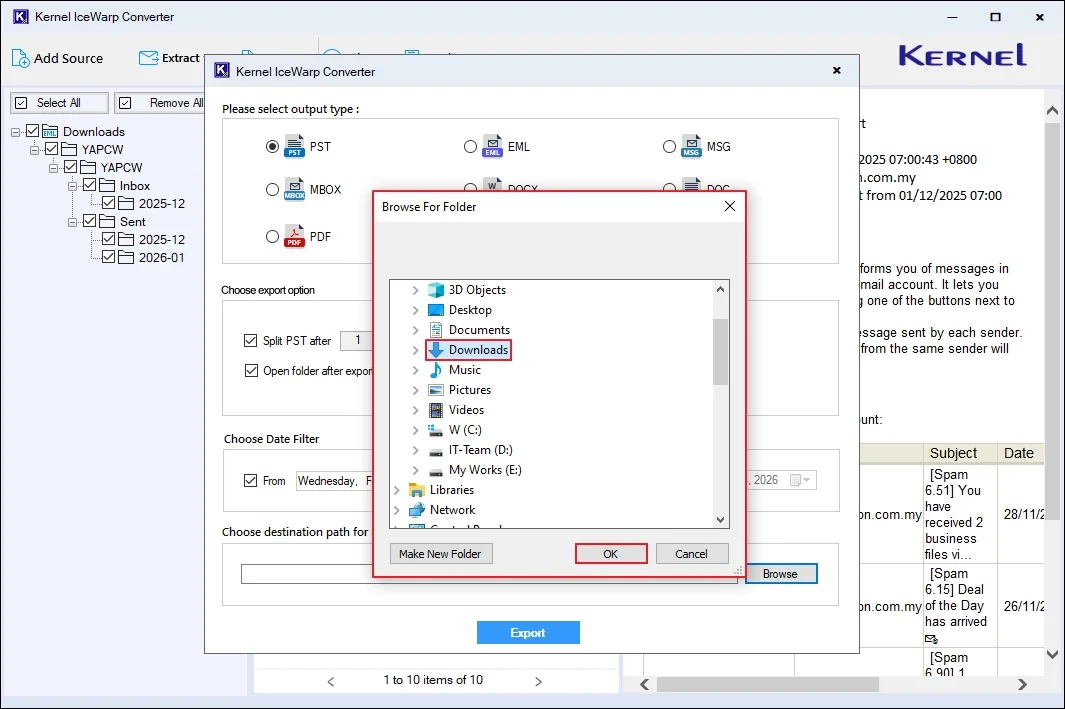The height and width of the screenshot is (709, 1065).
Task: Select the DOCX output format icon
Action: [490, 189]
